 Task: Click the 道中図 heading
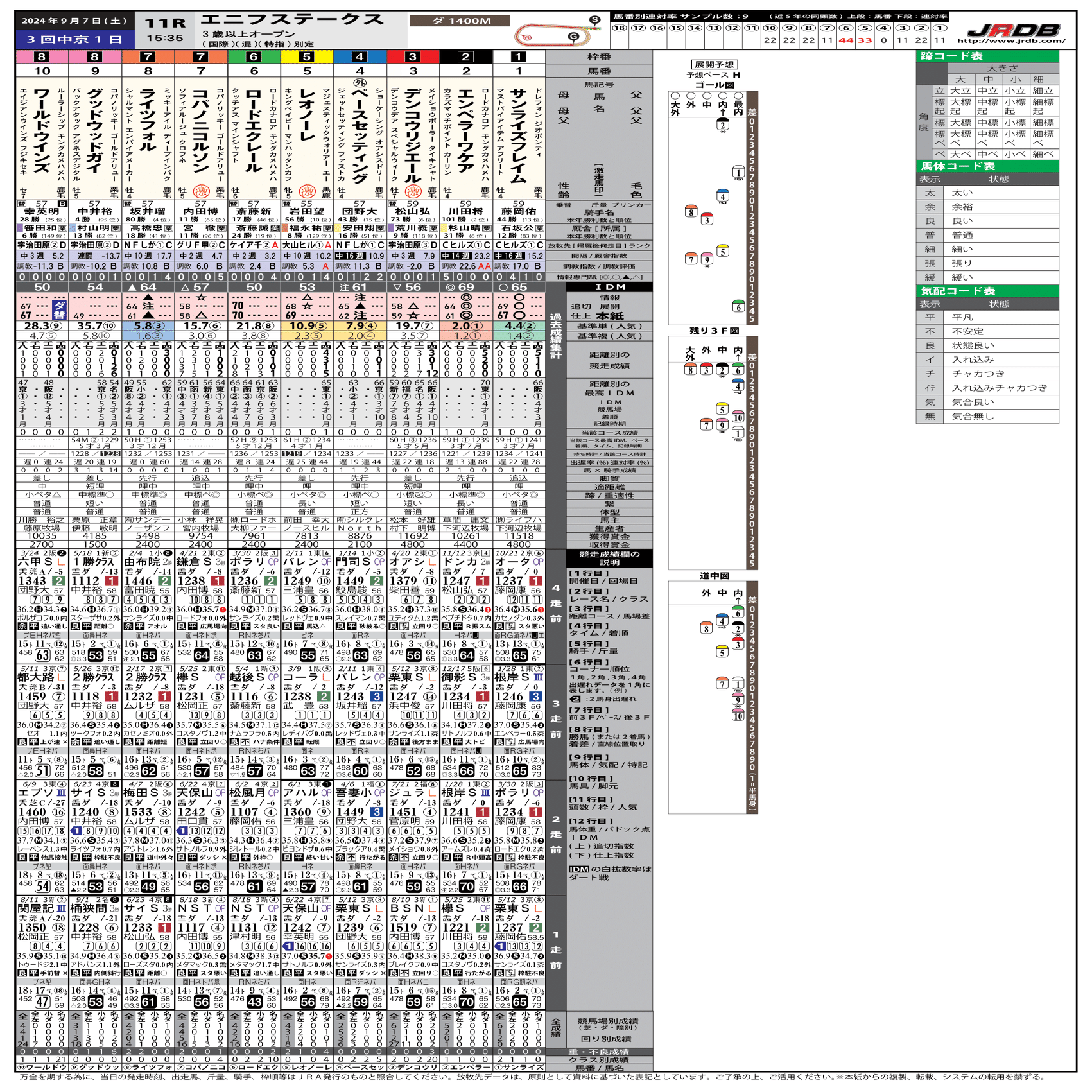pos(714,576)
